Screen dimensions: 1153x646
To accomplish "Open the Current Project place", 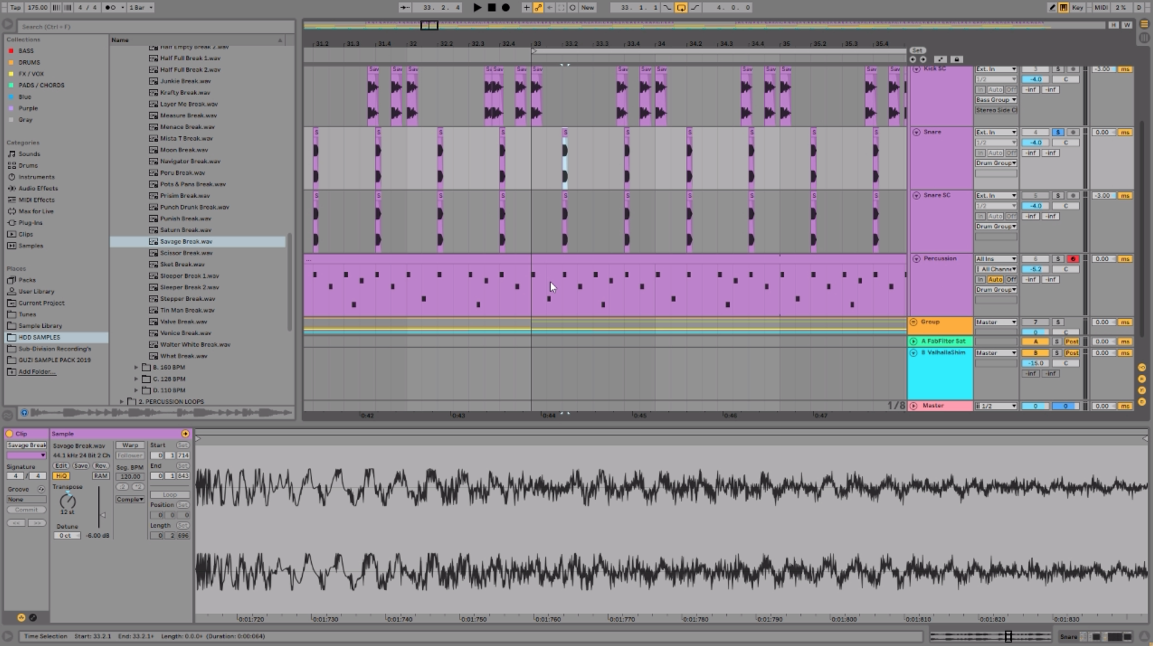I will pyautogui.click(x=41, y=303).
